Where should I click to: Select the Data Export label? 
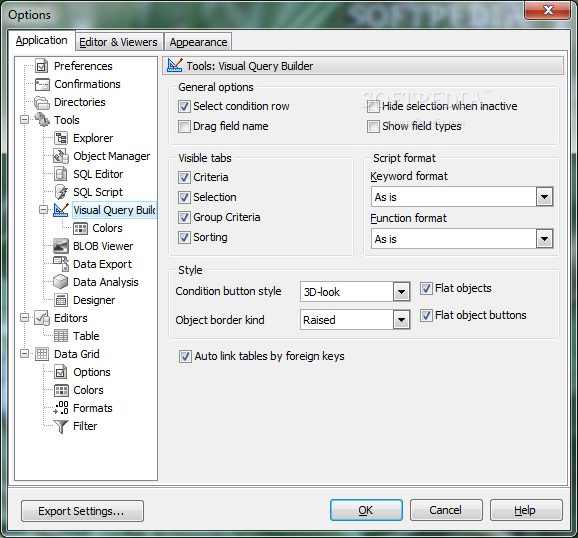click(x=102, y=264)
